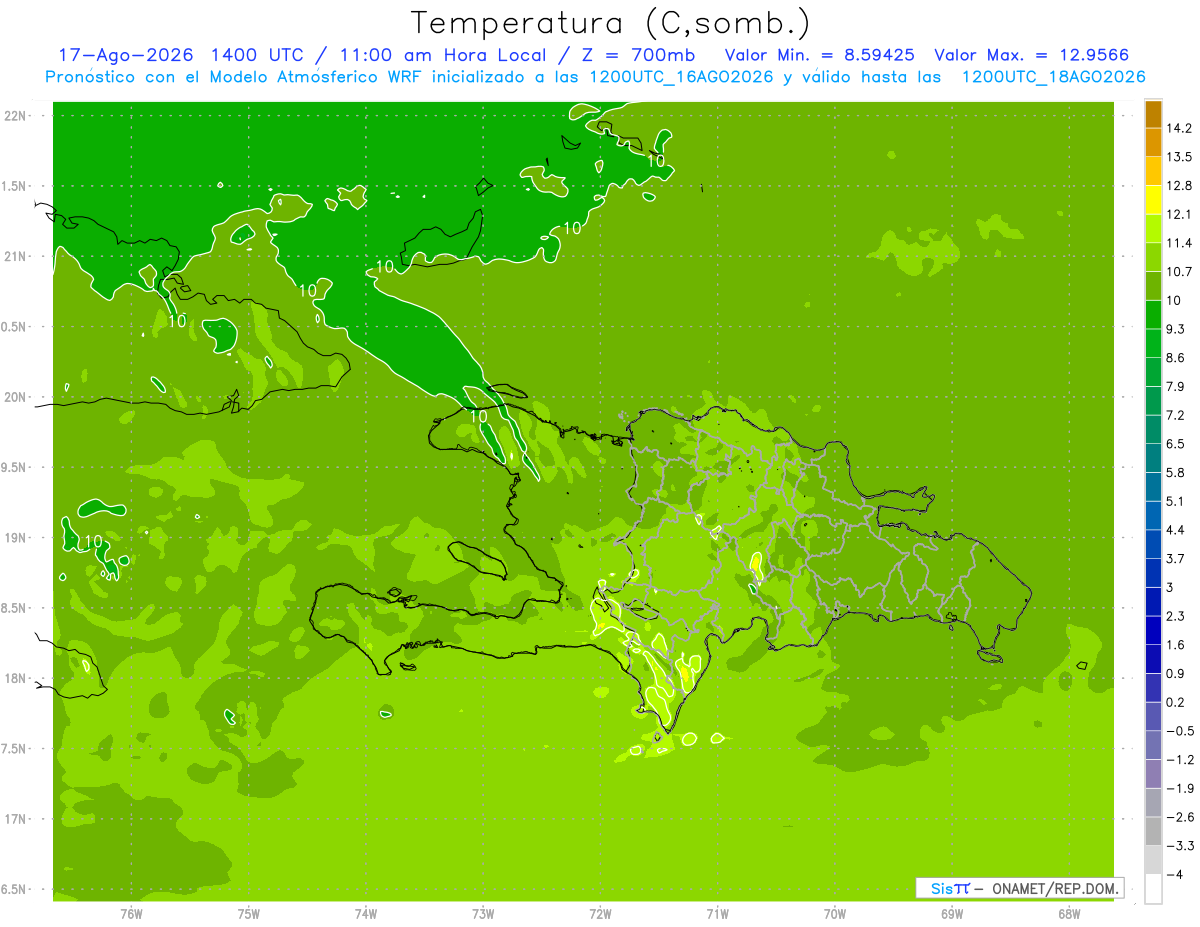
Task: Click the '68W' longitude axis label
Action: (x=1069, y=914)
